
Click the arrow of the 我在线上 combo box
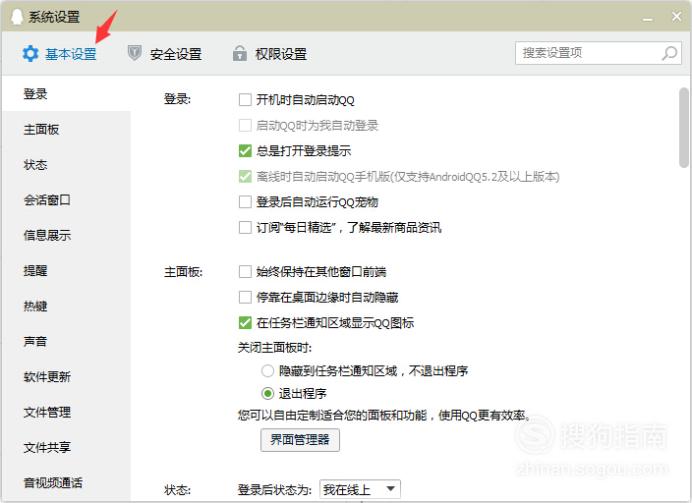pyautogui.click(x=390, y=489)
